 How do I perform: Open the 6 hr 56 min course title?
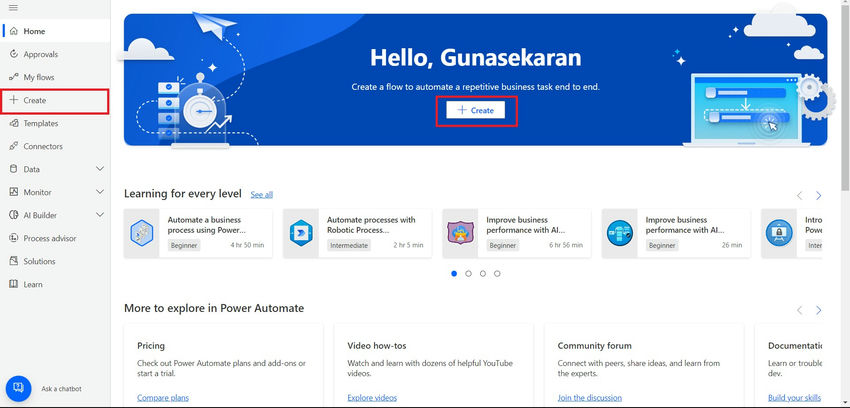pyautogui.click(x=526, y=225)
